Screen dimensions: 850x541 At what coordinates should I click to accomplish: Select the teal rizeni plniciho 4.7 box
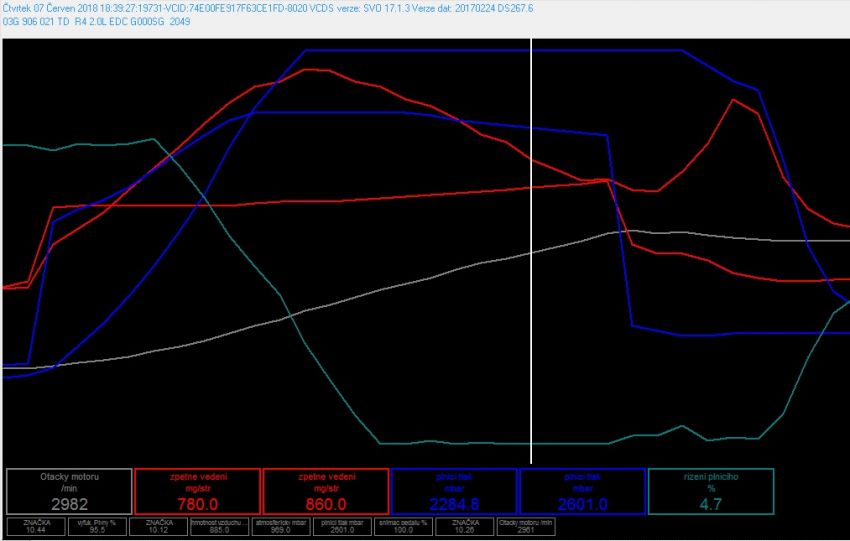(711, 491)
